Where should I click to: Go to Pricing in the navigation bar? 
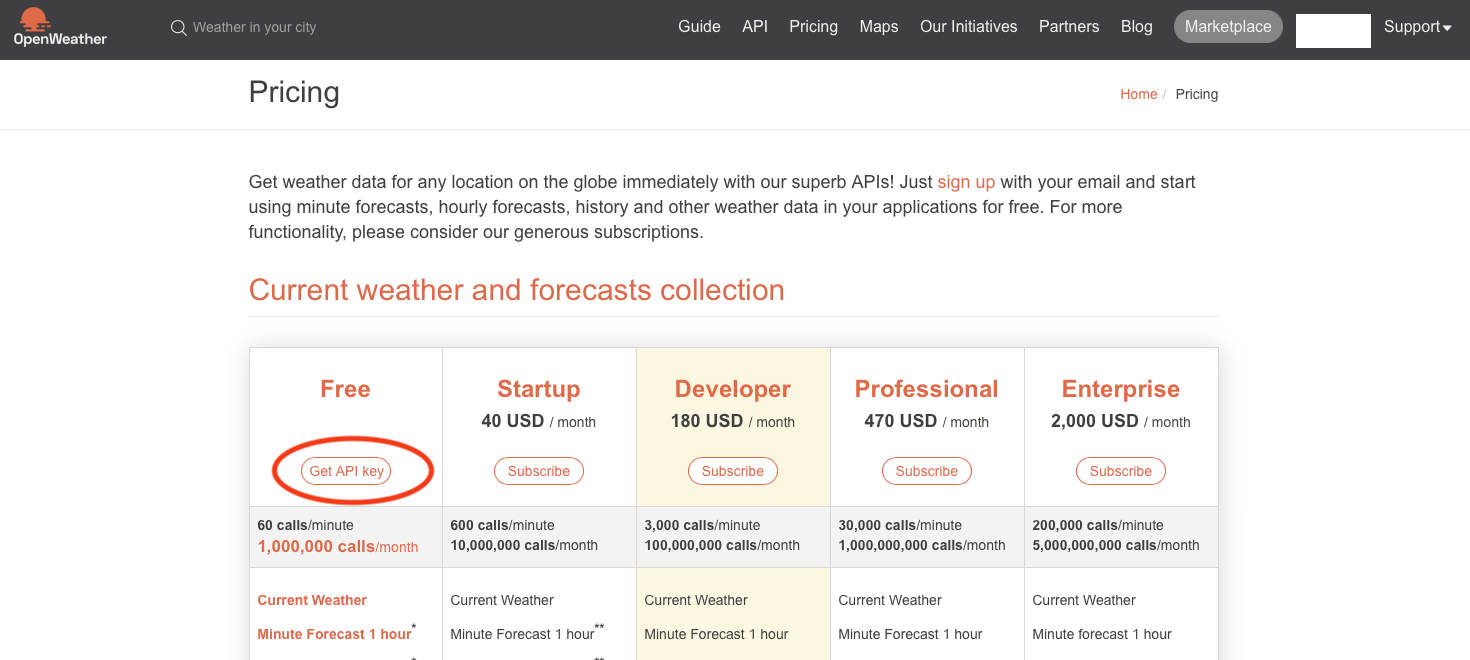pos(813,27)
